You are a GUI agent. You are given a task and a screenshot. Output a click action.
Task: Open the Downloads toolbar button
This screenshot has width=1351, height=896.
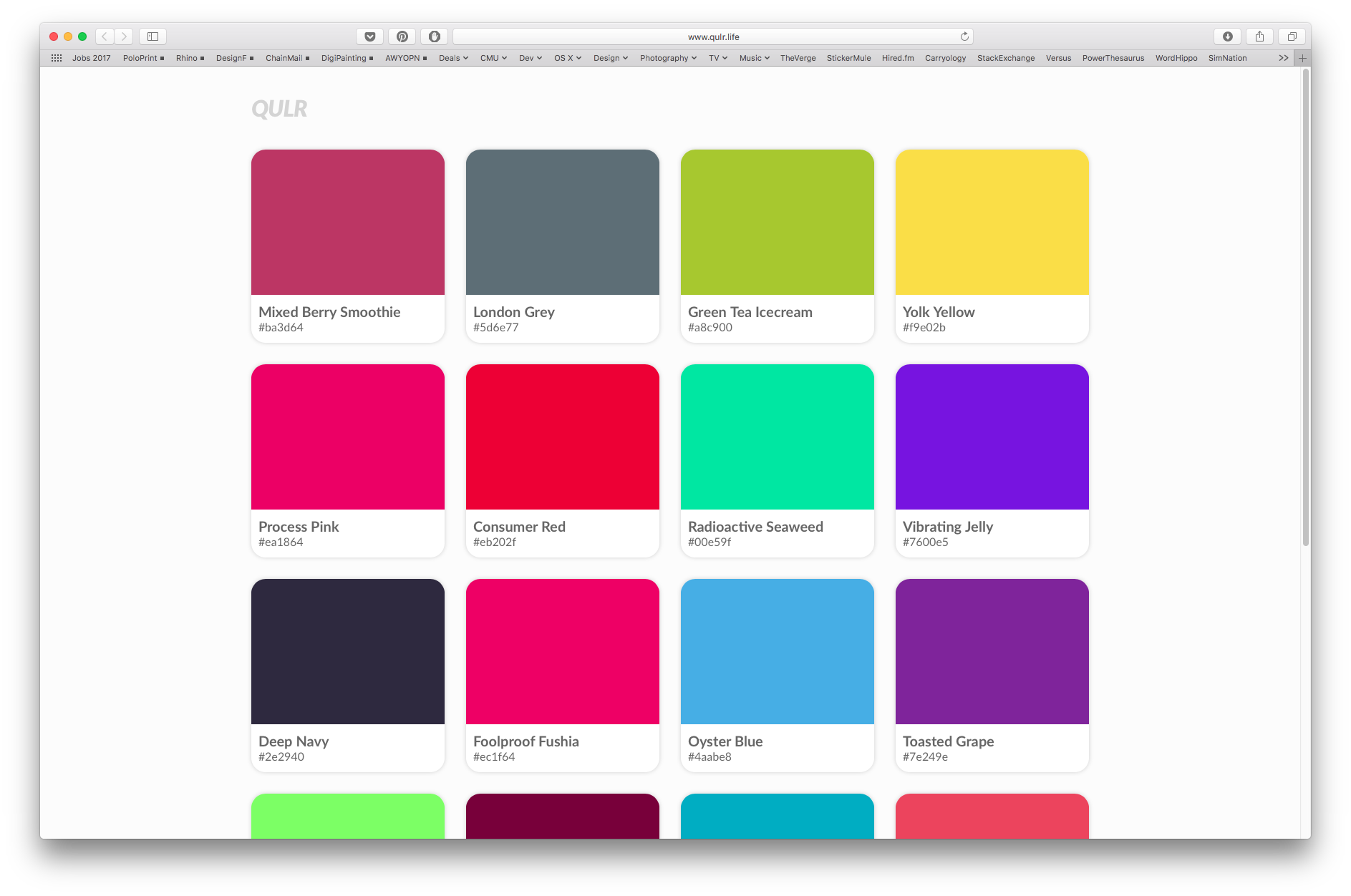pyautogui.click(x=1228, y=36)
